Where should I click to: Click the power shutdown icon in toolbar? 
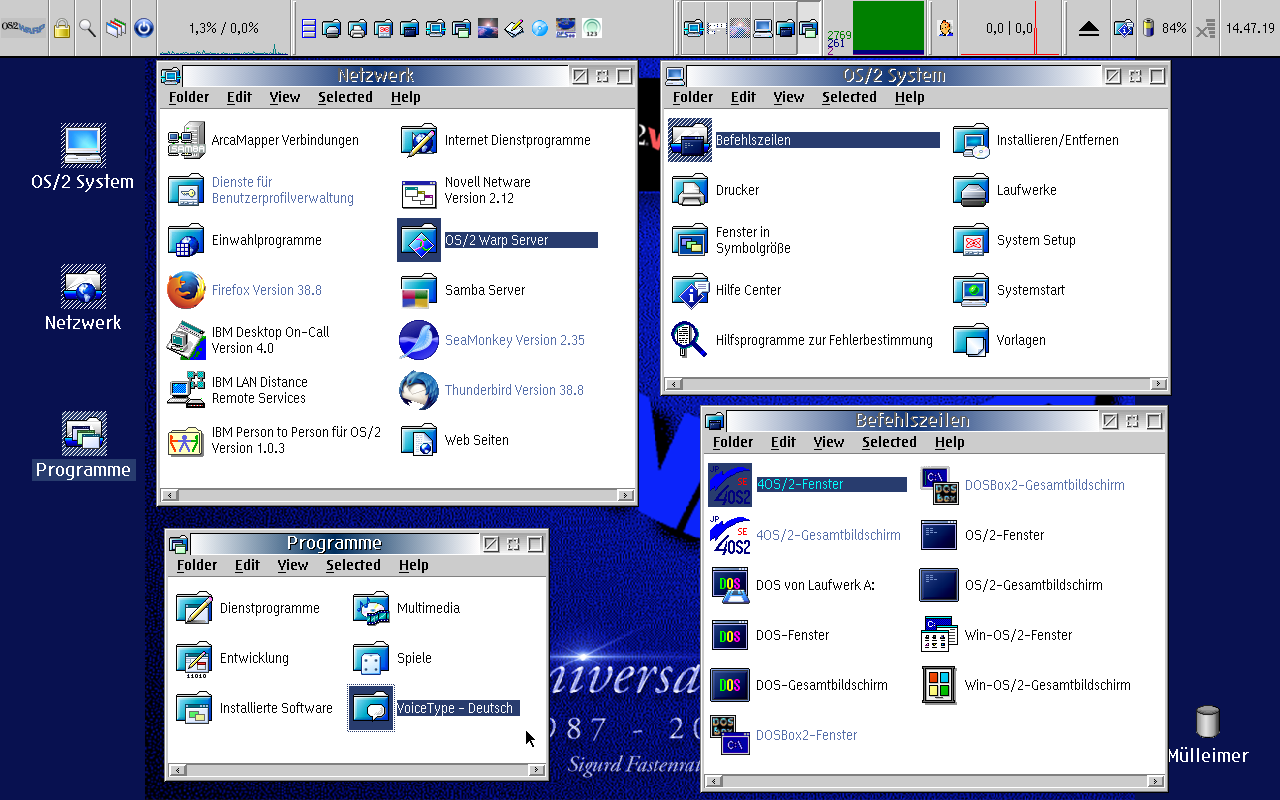143,28
